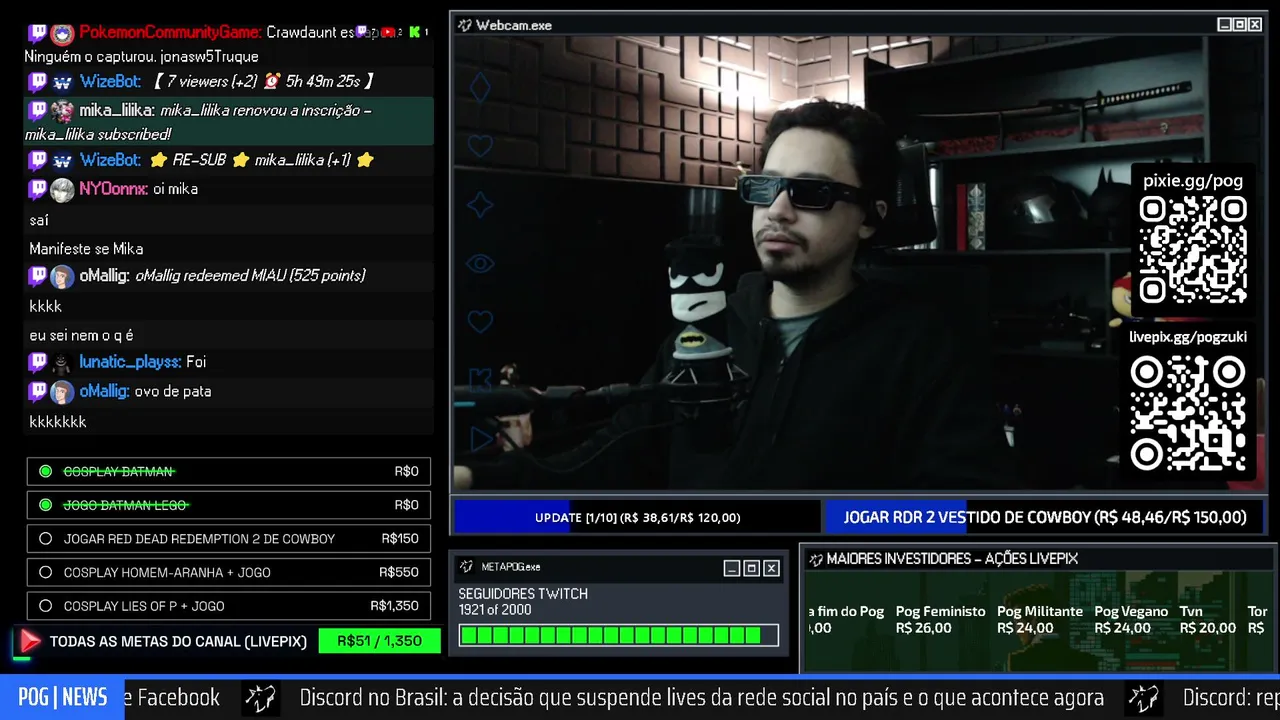
Task: Click the Twitch badge beside mika_lilika
Action: point(38,110)
